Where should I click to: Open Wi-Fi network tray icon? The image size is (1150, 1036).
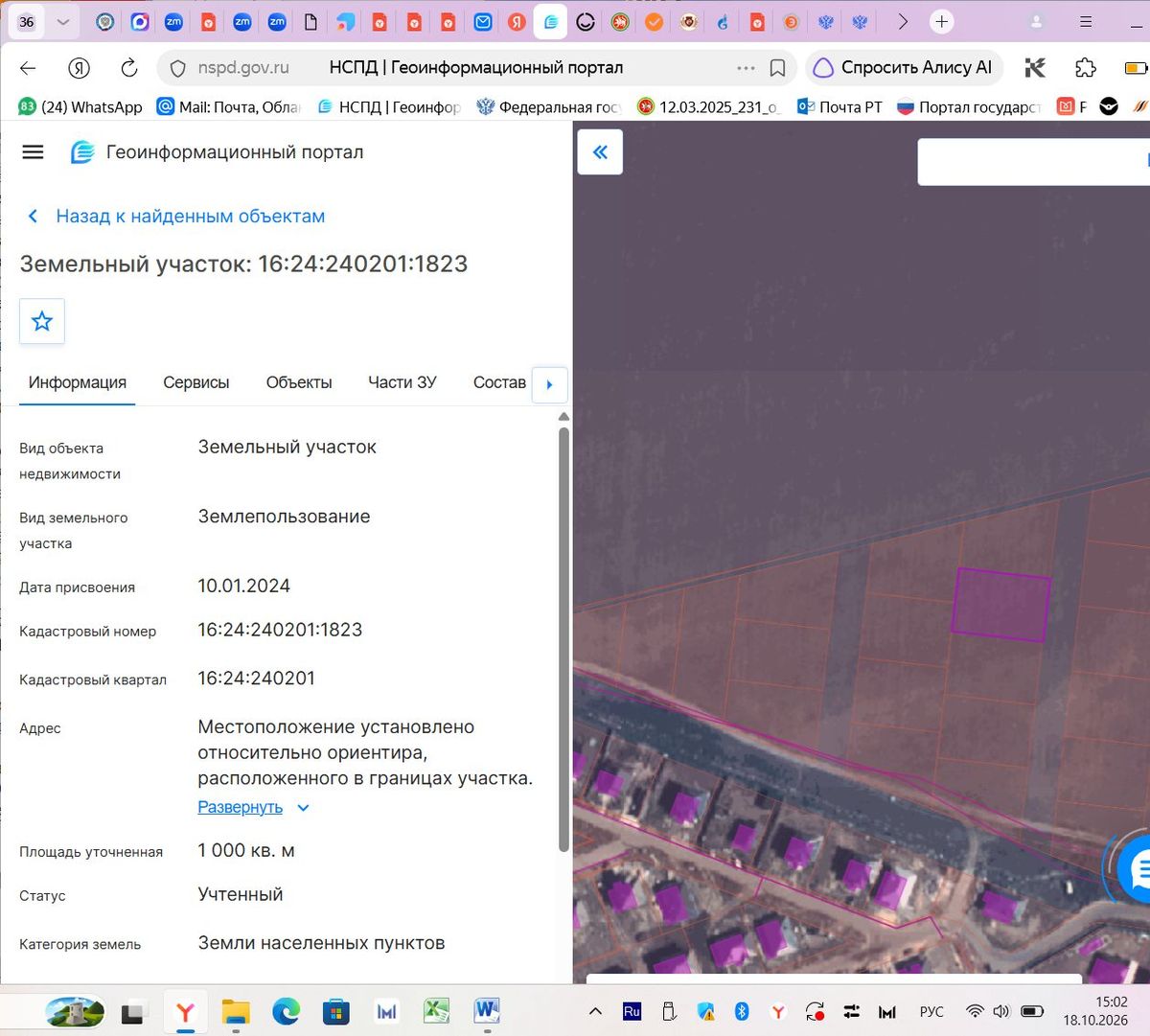(x=975, y=1011)
